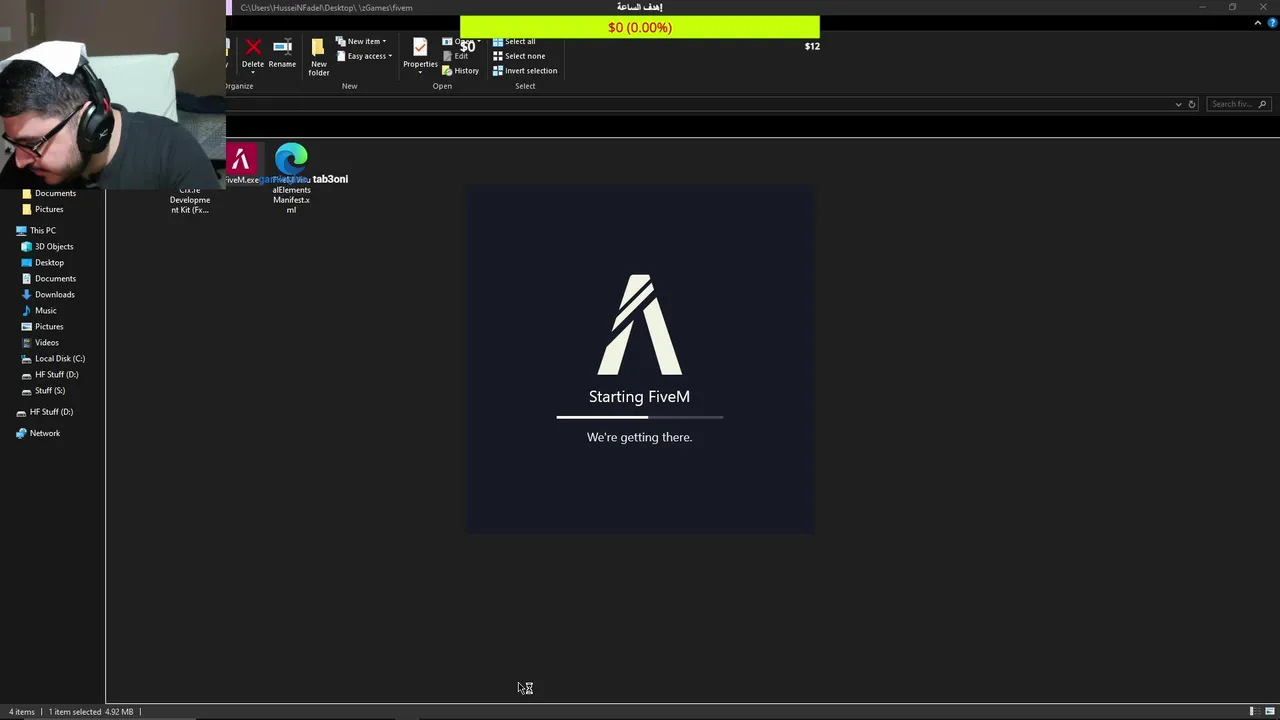
Task: Open Documents under Quick access in the sidebar
Action: pos(49,193)
